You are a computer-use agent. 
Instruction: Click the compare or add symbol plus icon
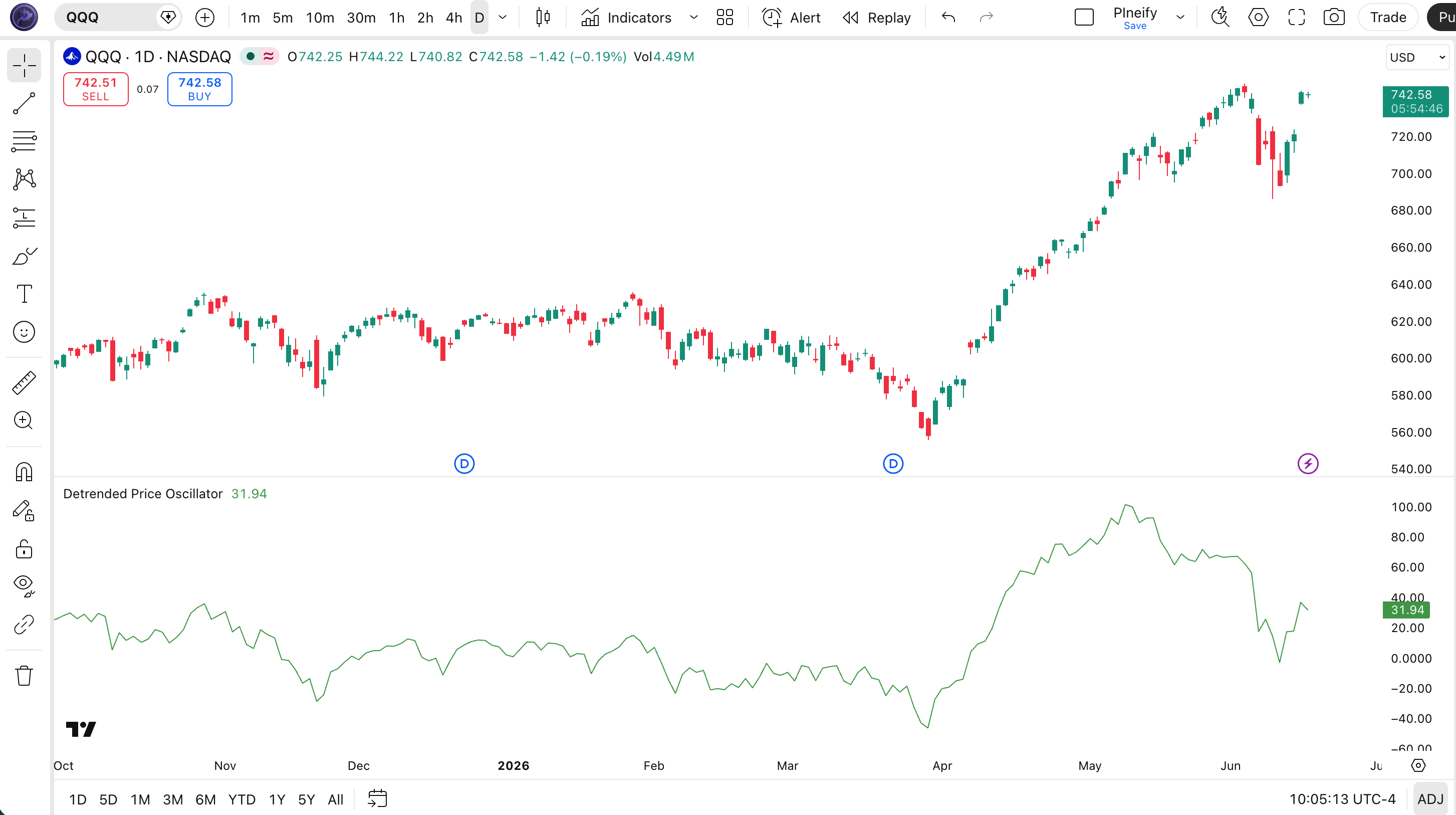(204, 18)
